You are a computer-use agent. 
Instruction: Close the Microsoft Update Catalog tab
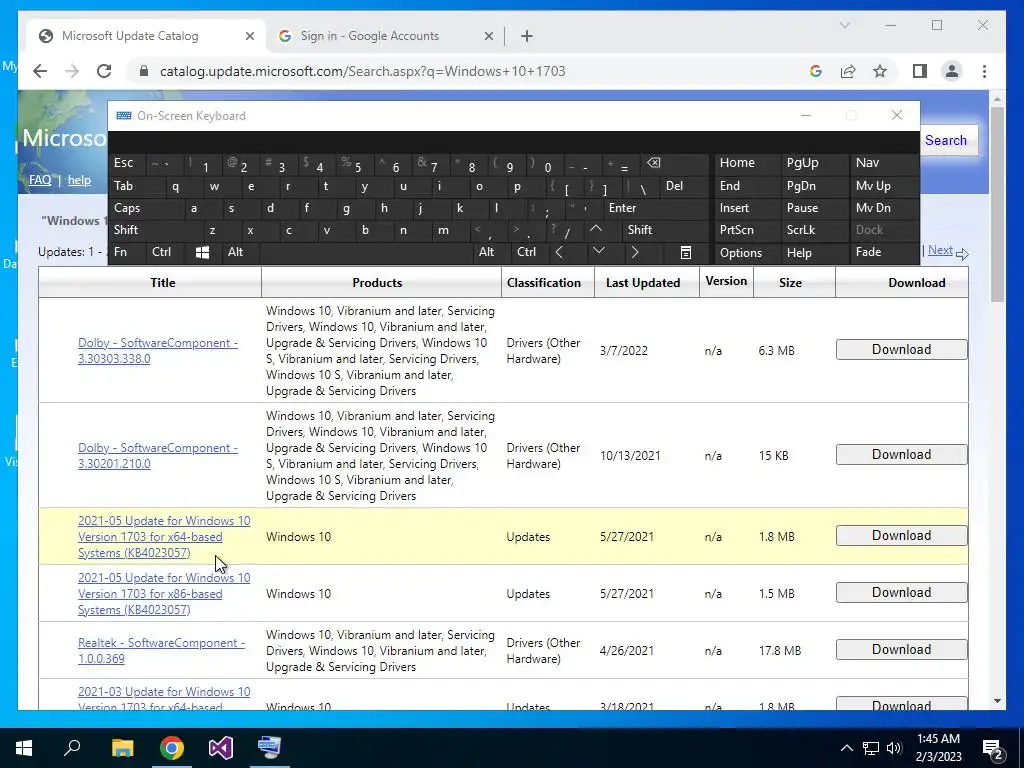pos(249,36)
